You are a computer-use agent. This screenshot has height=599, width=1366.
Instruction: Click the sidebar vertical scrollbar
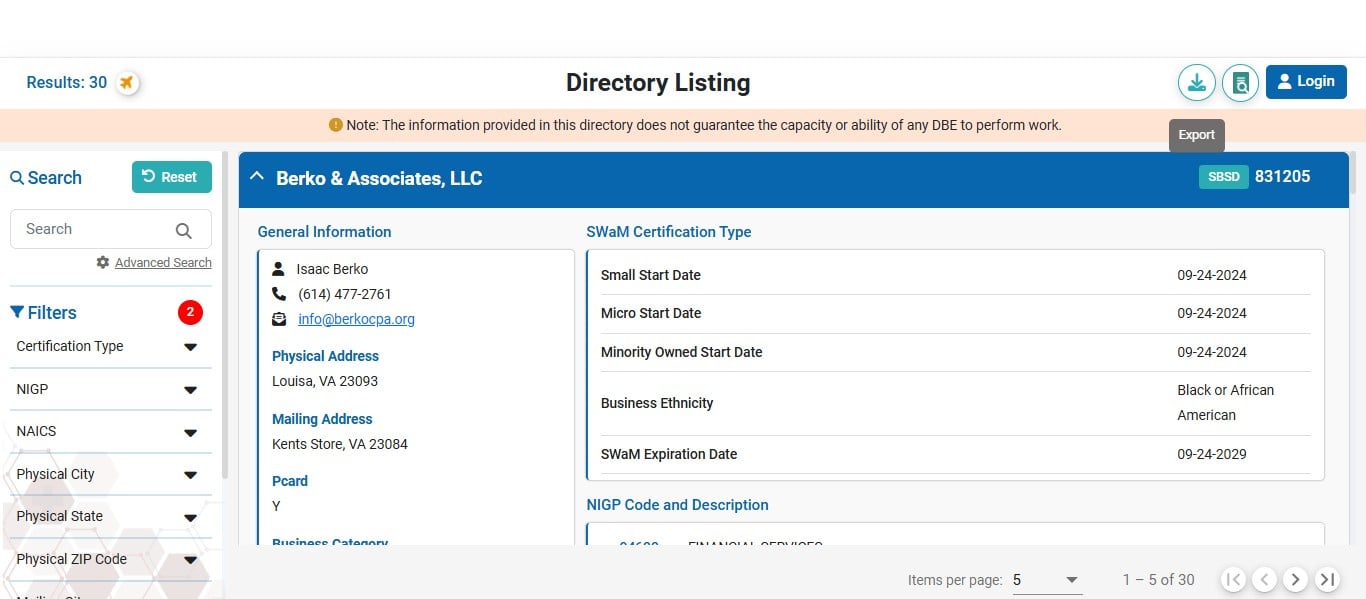[x=225, y=314]
